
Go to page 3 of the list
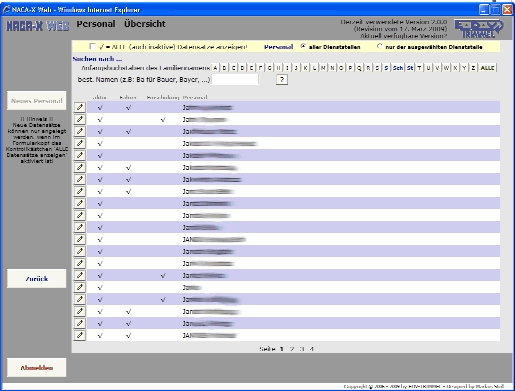(x=302, y=349)
